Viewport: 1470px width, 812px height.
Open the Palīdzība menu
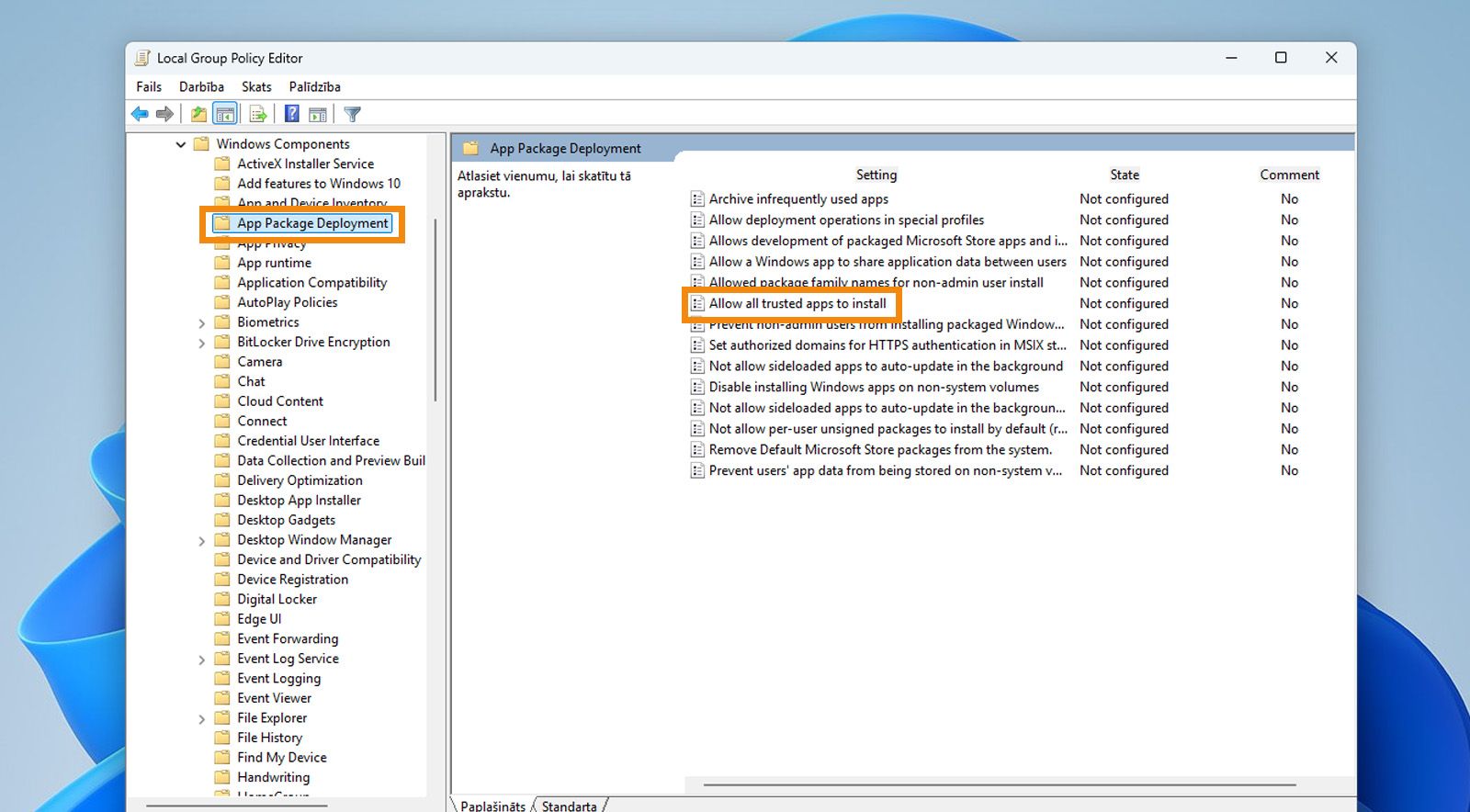pyautogui.click(x=315, y=86)
